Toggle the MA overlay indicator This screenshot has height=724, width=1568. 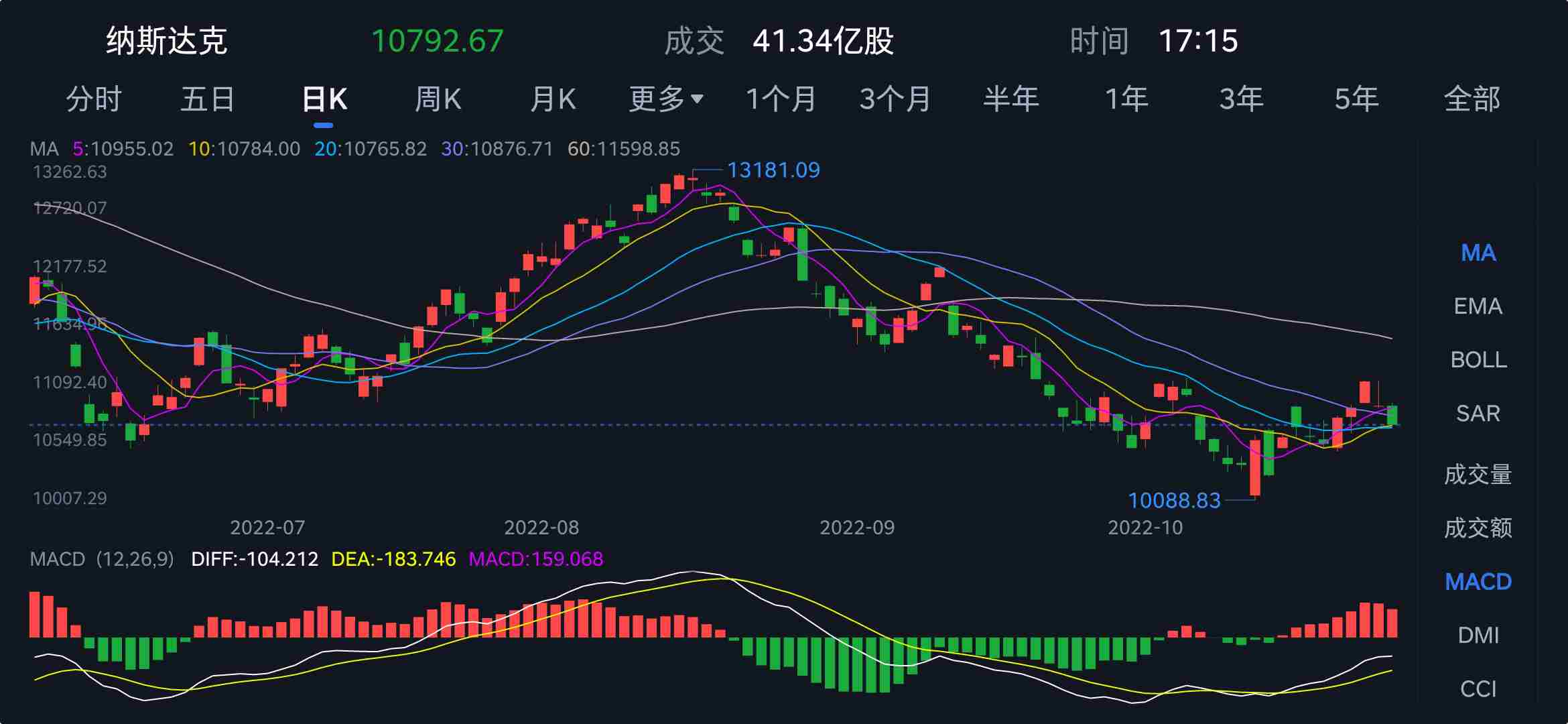tap(1478, 253)
